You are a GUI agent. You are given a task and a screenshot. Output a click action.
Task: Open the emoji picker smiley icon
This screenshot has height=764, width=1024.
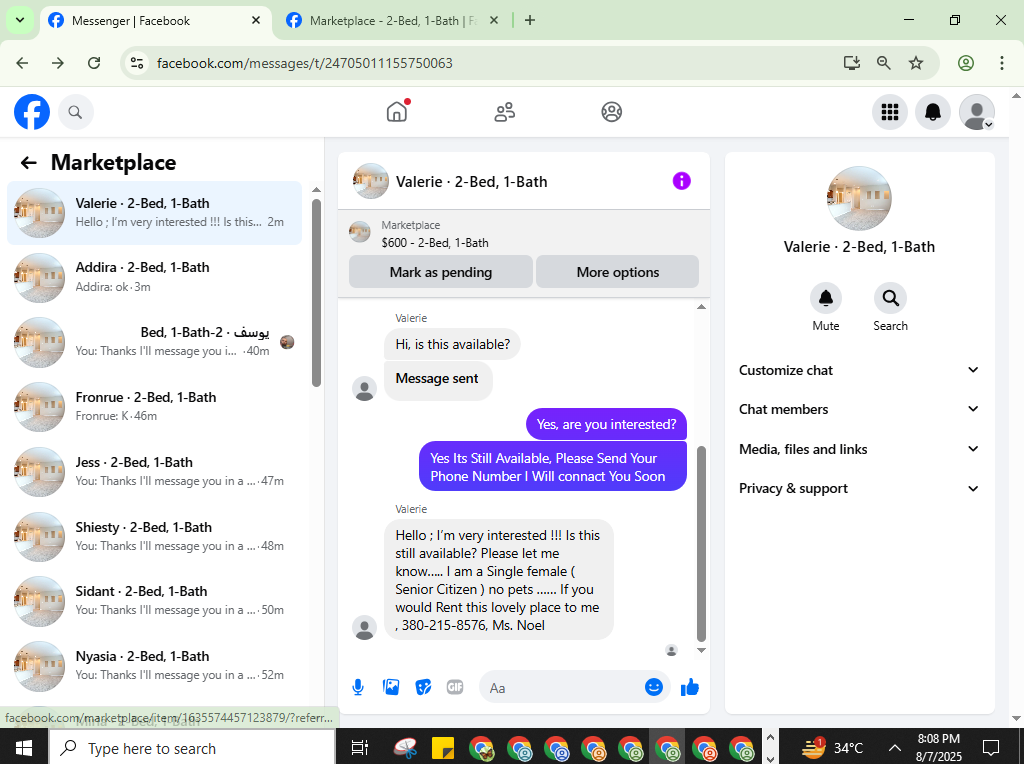[x=654, y=687]
